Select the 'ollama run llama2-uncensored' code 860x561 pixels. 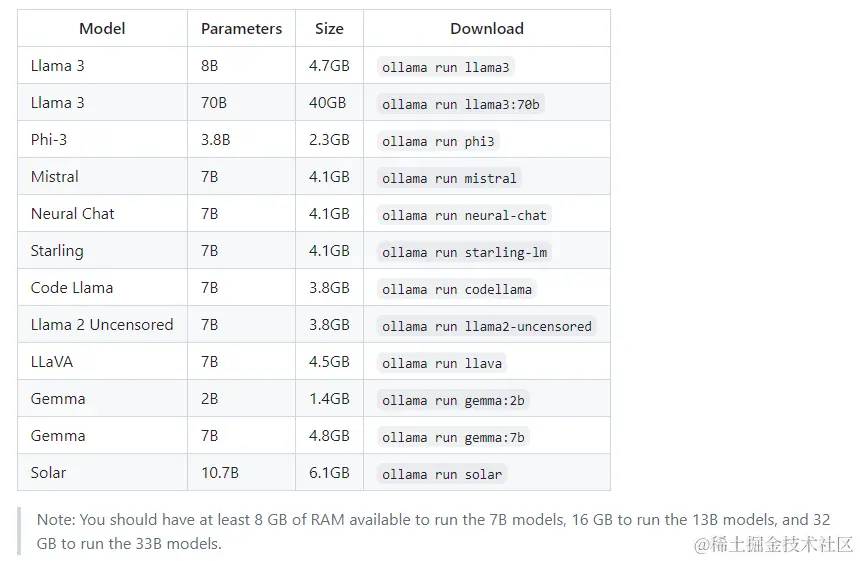tap(486, 326)
